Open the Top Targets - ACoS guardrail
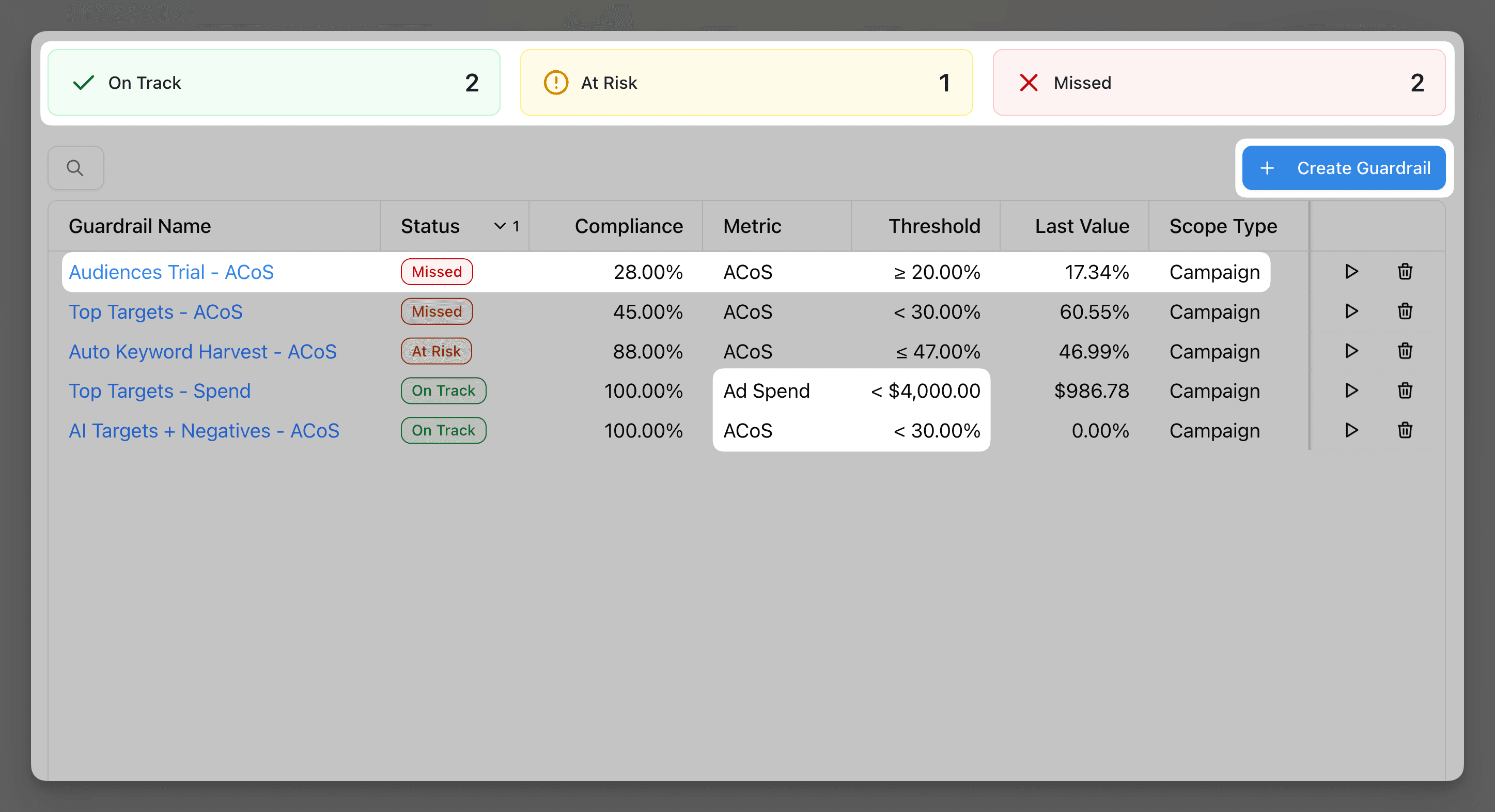Viewport: 1495px width, 812px height. (x=155, y=311)
